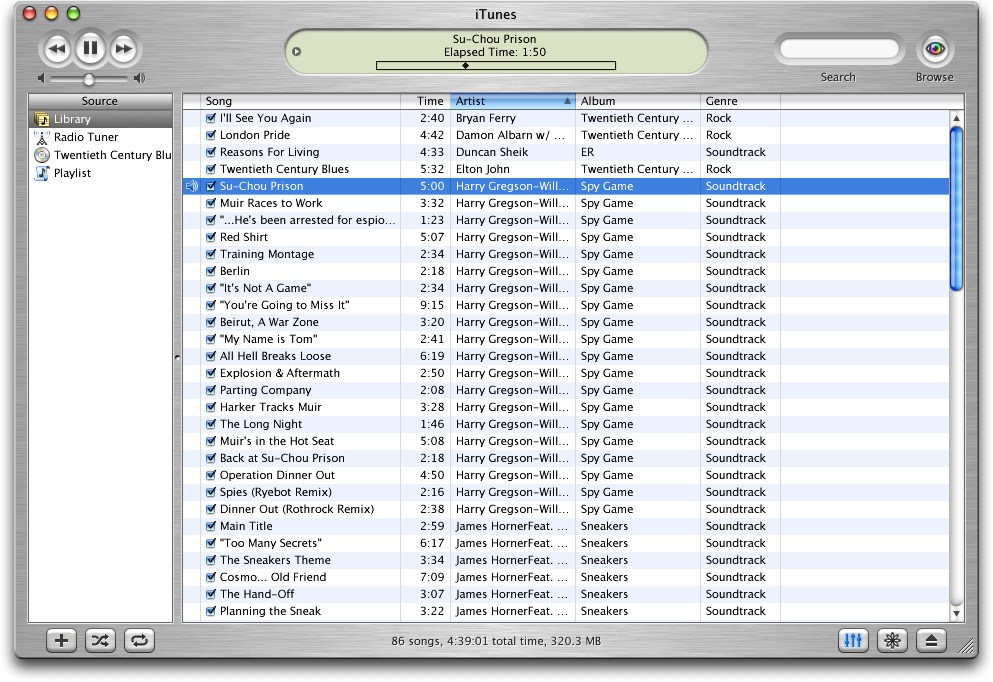Open the equalizer window button

click(x=853, y=641)
